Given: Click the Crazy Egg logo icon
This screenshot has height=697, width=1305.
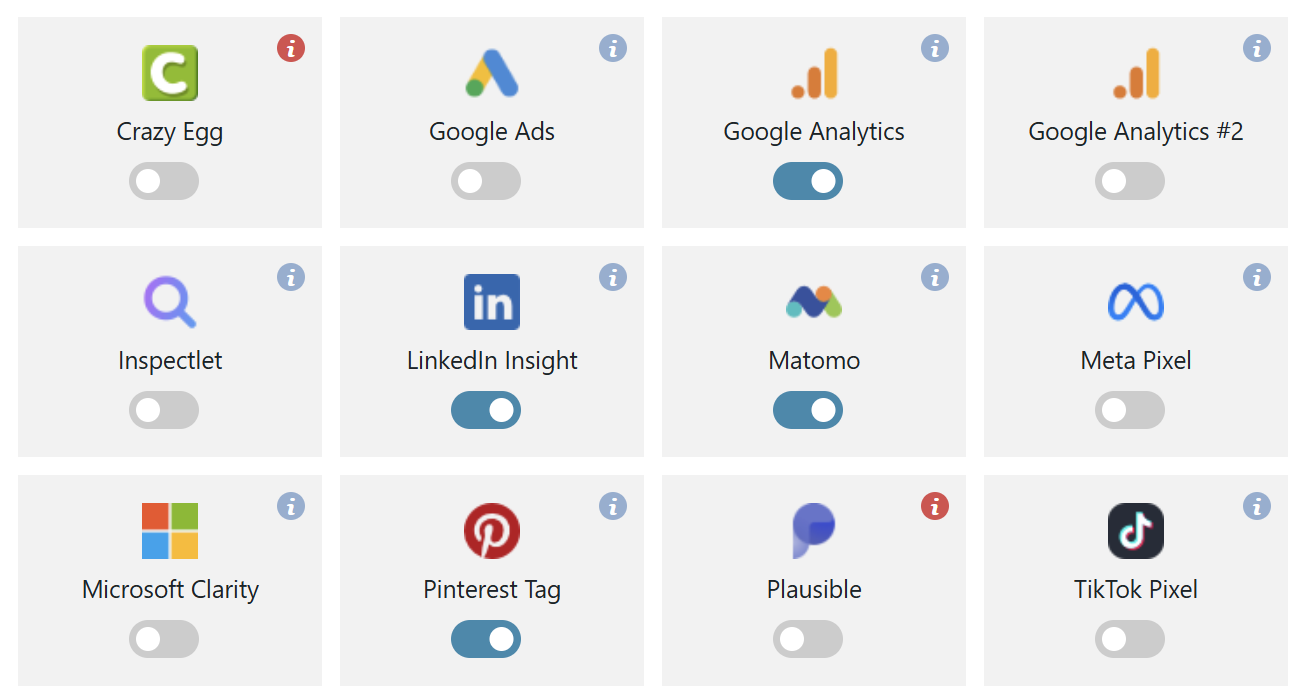Looking at the screenshot, I should click(170, 73).
